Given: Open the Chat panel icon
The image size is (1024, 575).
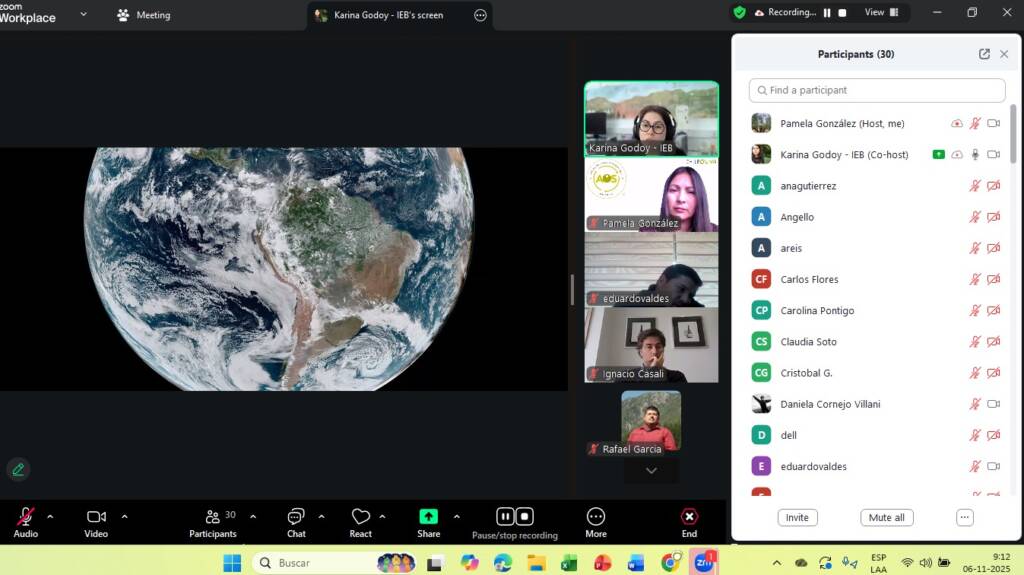Looking at the screenshot, I should pos(296,517).
